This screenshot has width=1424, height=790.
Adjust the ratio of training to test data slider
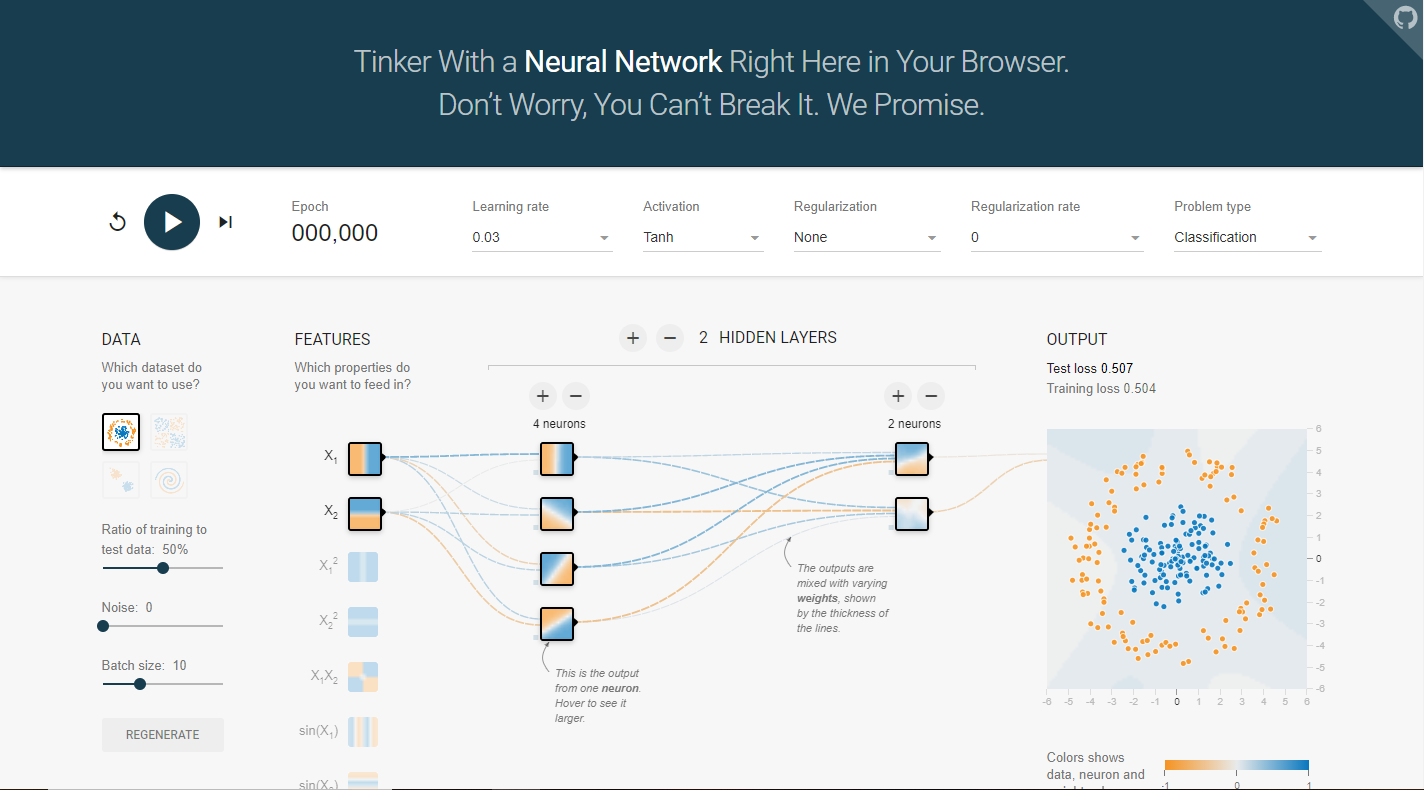click(163, 568)
